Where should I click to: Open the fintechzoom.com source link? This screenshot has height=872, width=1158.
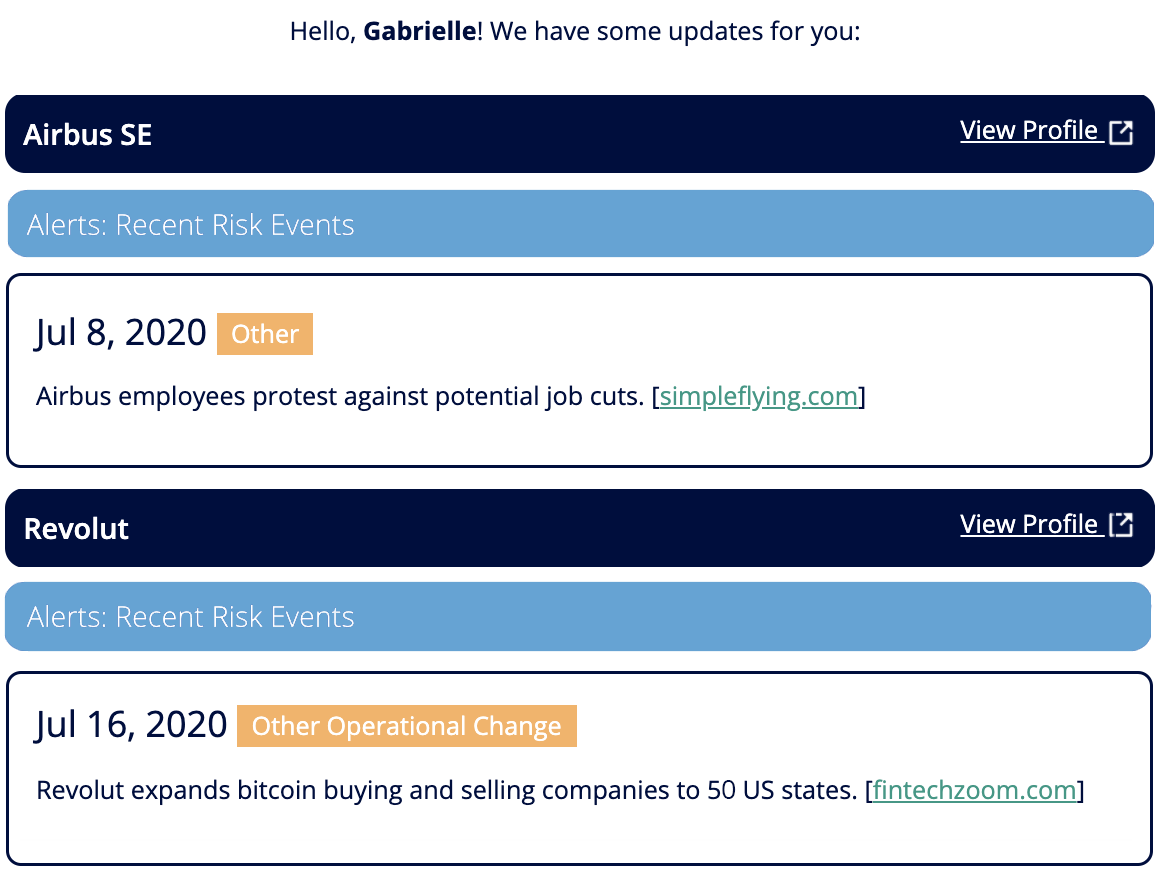point(974,790)
